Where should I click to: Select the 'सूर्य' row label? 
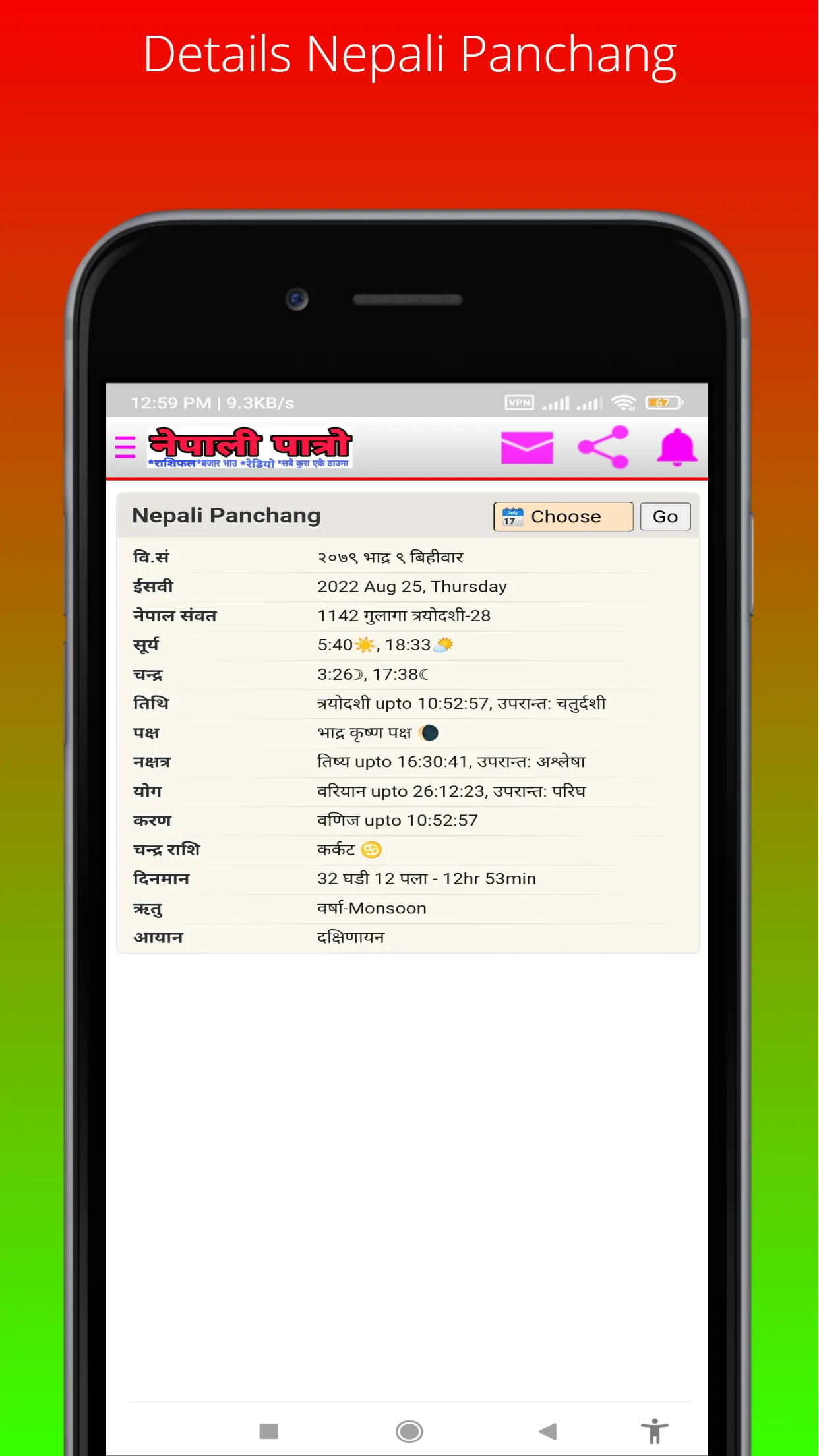click(146, 645)
